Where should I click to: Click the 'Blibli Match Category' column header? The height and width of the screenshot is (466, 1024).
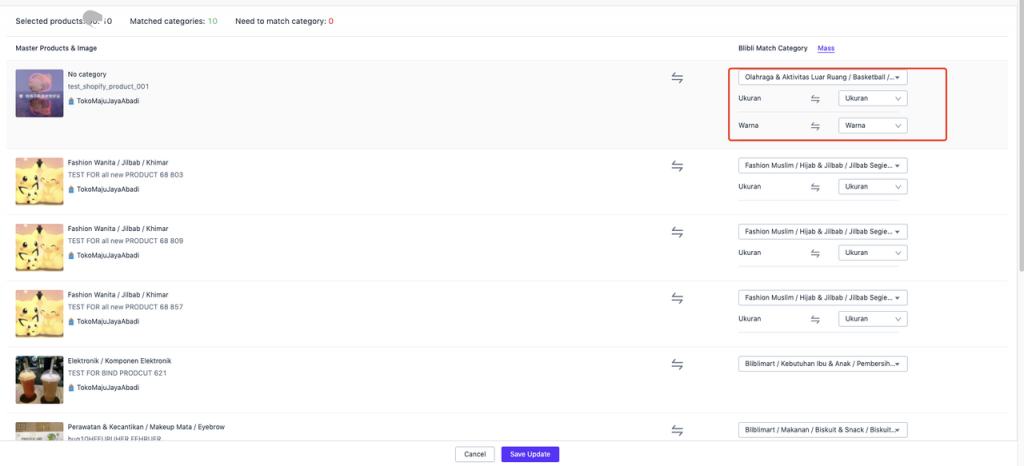[773, 48]
